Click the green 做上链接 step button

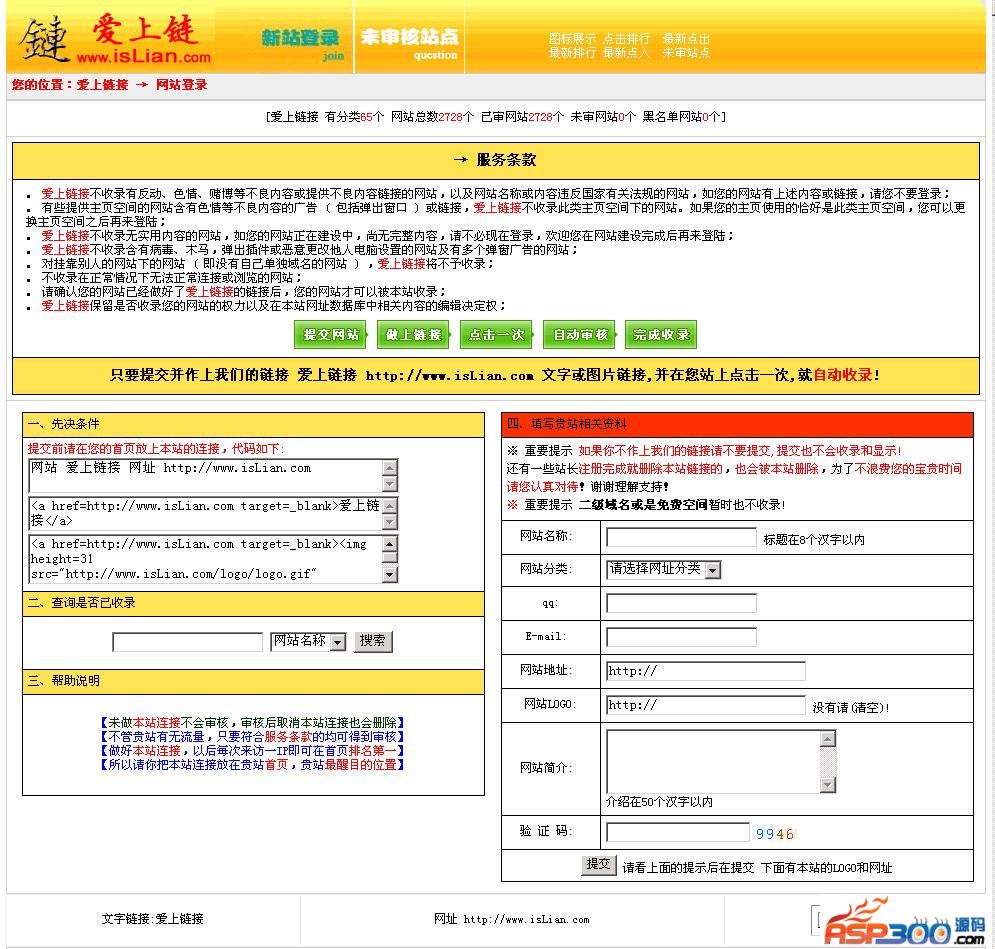pos(414,335)
